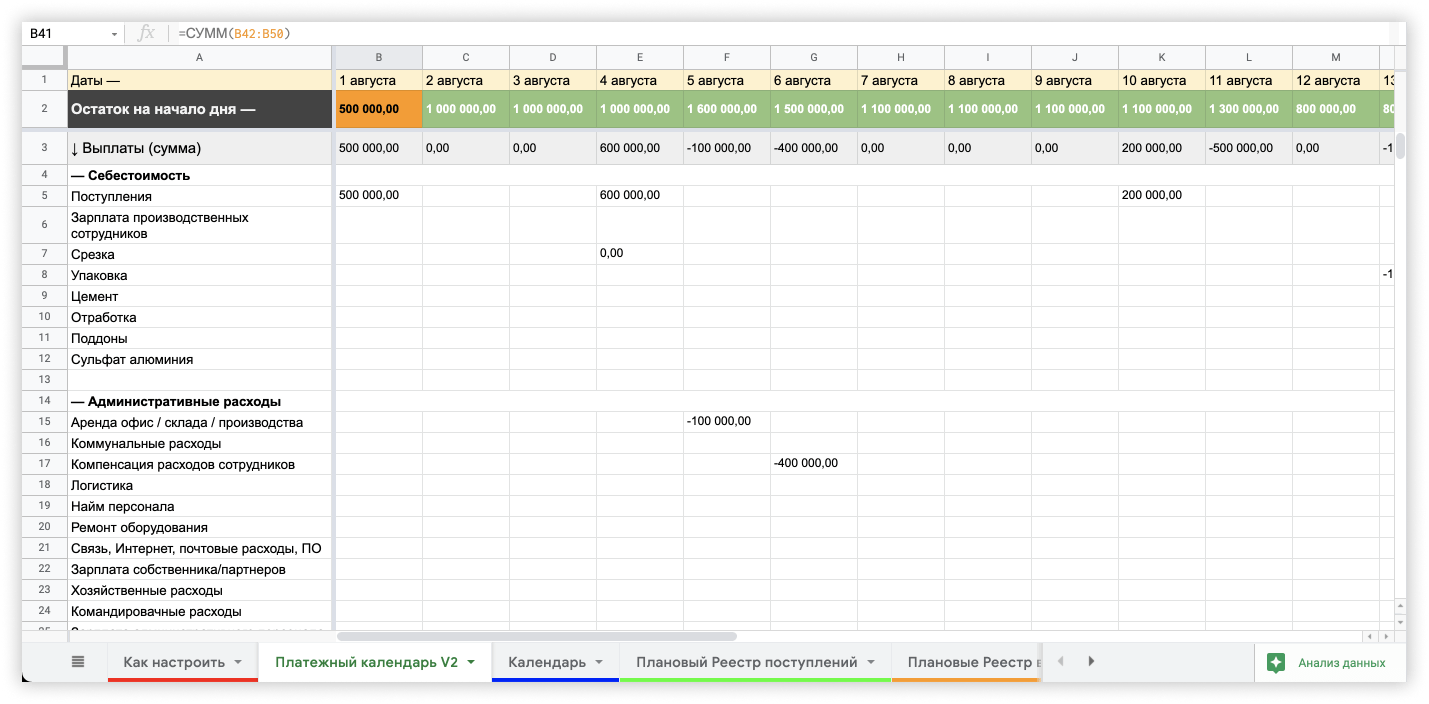Open the Плановый Реестр поступлений sheet

[x=746, y=662]
